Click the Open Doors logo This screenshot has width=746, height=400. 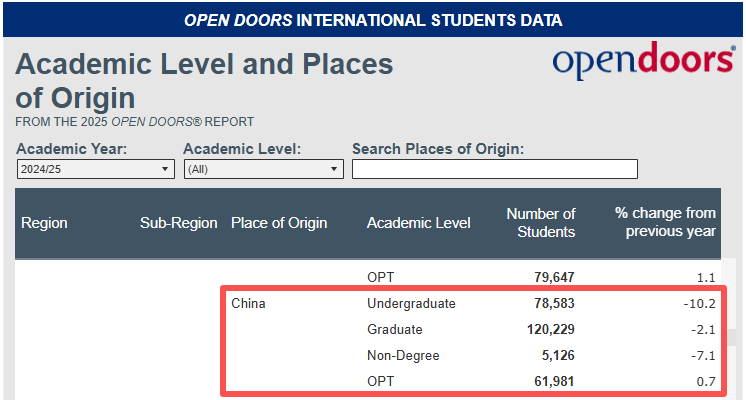click(x=643, y=62)
